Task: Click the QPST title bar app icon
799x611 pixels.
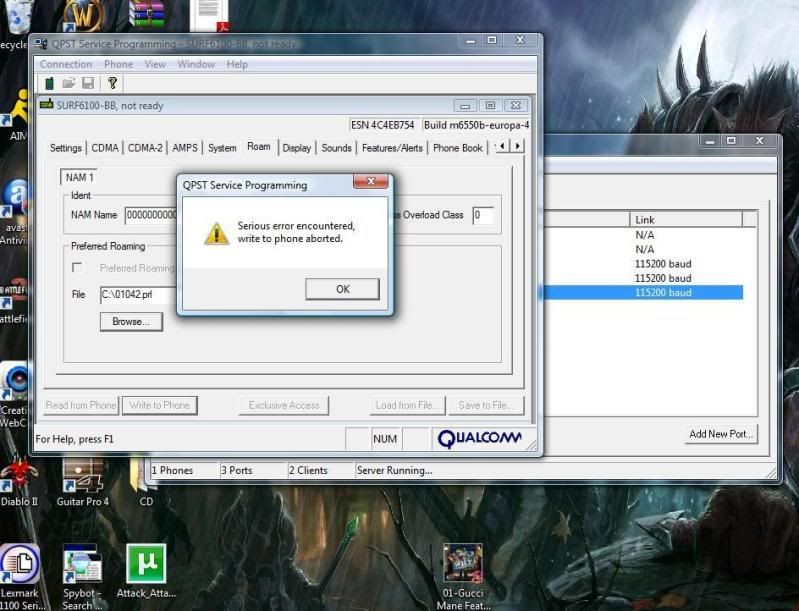Action: (x=41, y=44)
